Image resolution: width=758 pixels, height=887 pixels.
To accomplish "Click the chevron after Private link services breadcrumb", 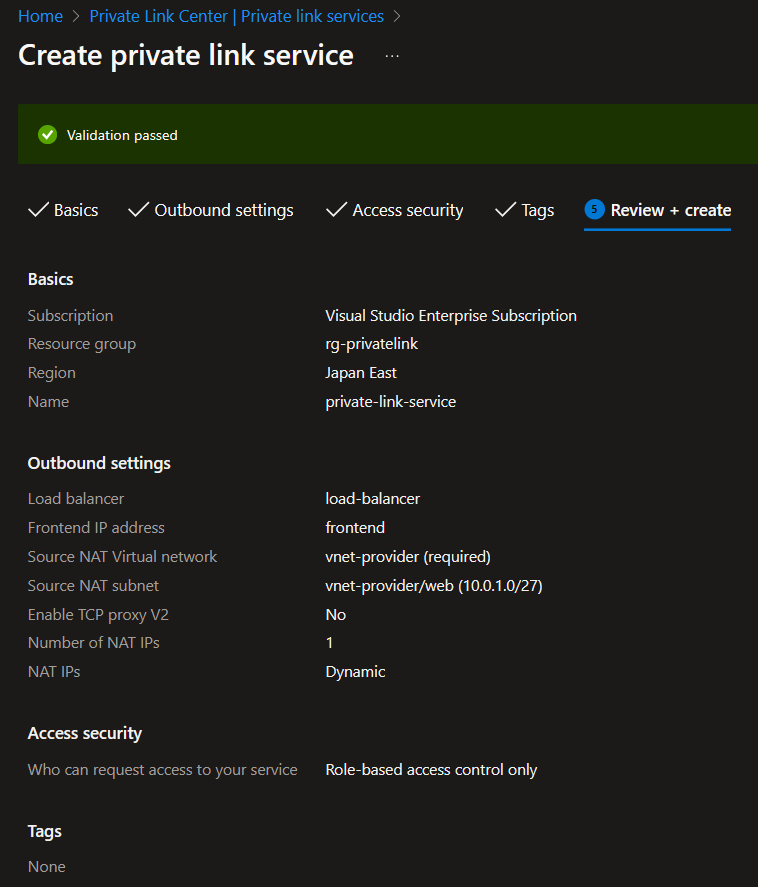I will point(397,16).
